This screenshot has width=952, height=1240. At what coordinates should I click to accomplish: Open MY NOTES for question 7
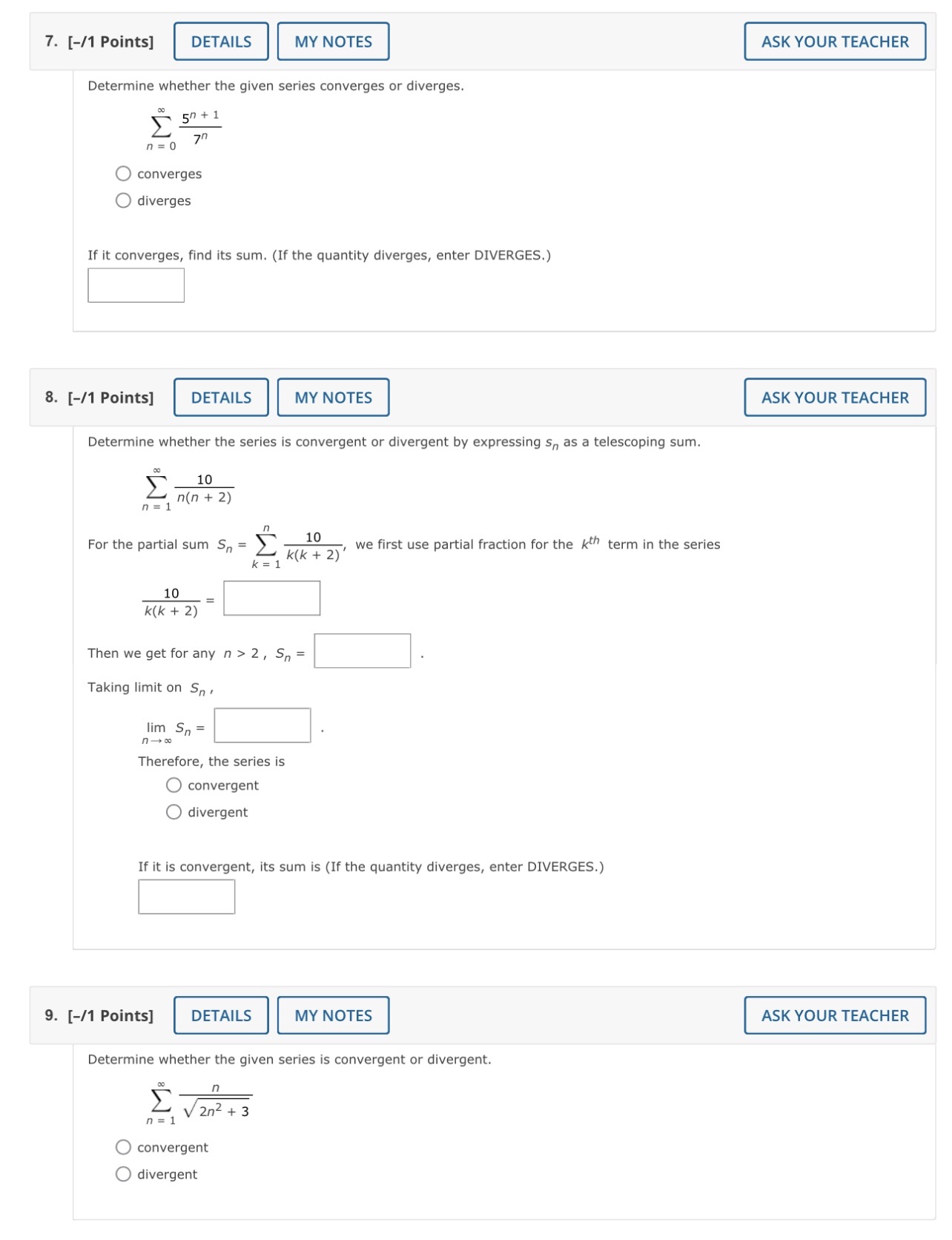(334, 42)
